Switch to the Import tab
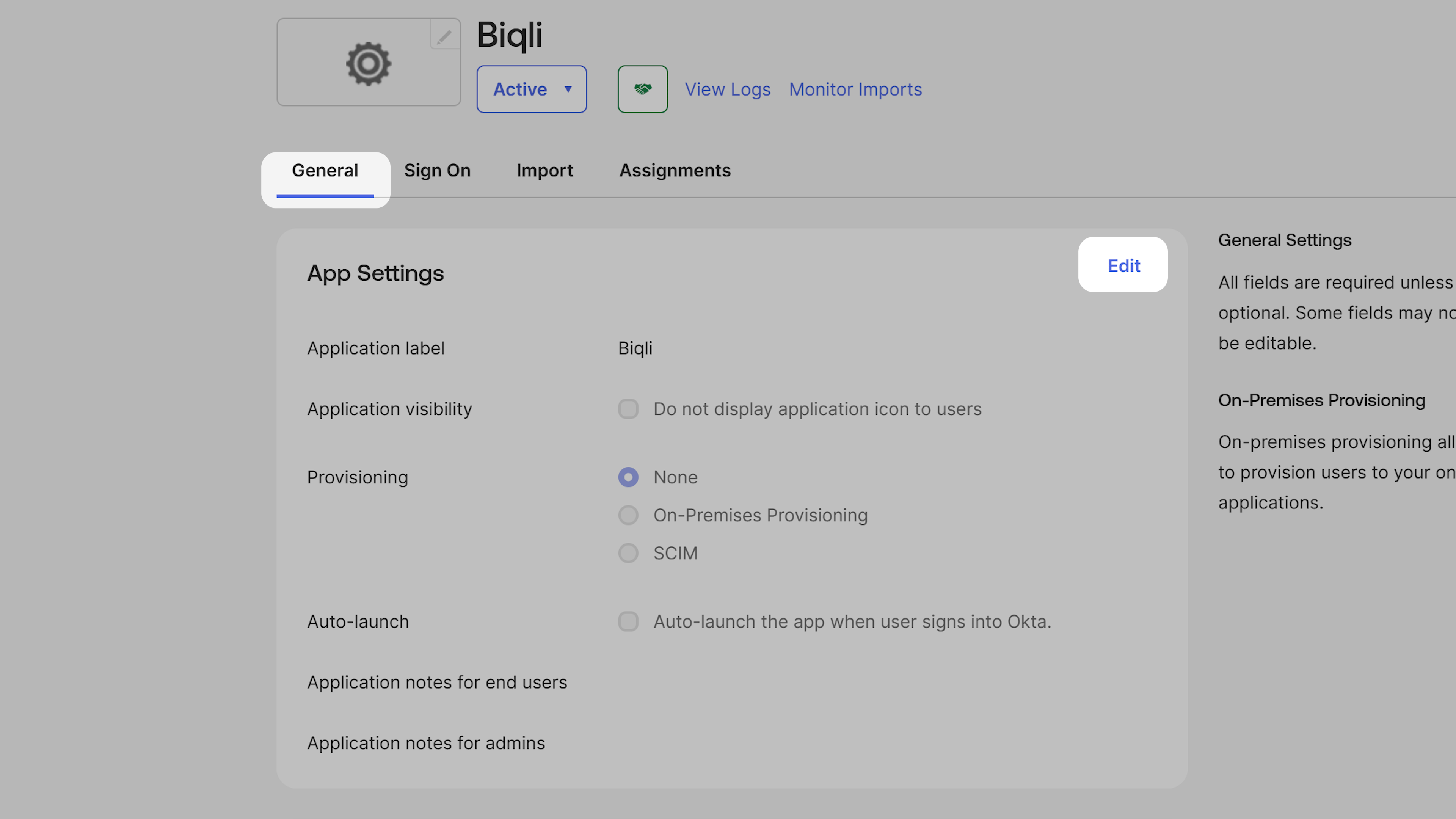The height and width of the screenshot is (819, 1456). pos(544,171)
